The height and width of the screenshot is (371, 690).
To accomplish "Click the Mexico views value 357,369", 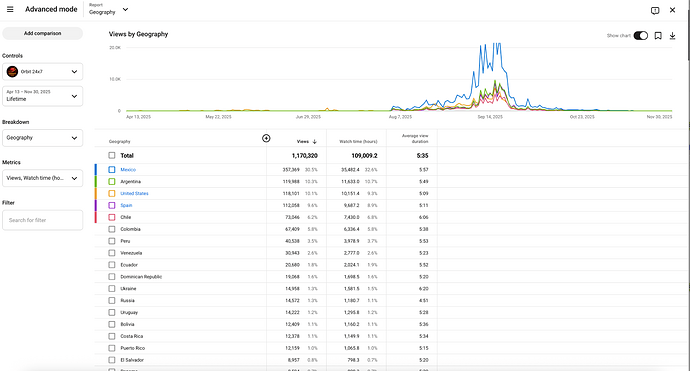I will [x=291, y=169].
